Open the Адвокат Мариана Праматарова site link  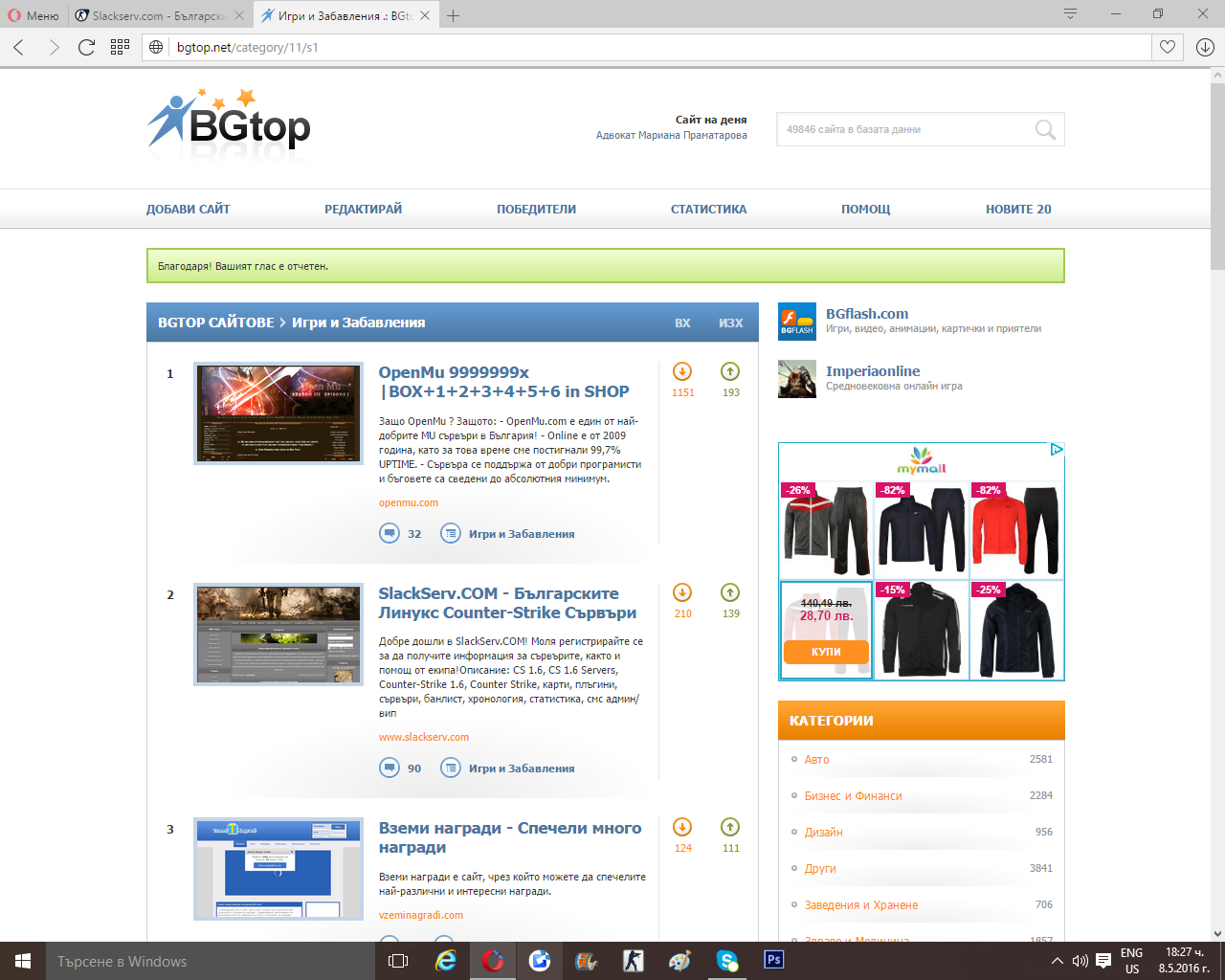(x=672, y=135)
